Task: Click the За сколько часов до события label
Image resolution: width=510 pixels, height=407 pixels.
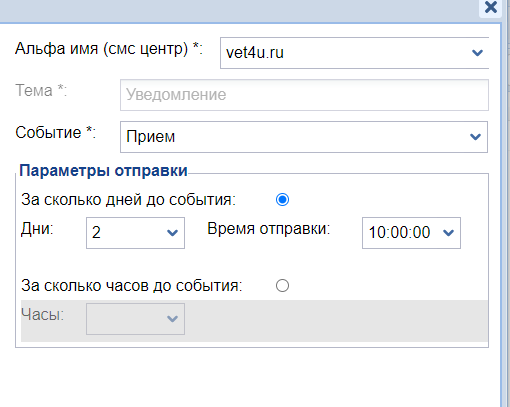Action: pyautogui.click(x=132, y=286)
